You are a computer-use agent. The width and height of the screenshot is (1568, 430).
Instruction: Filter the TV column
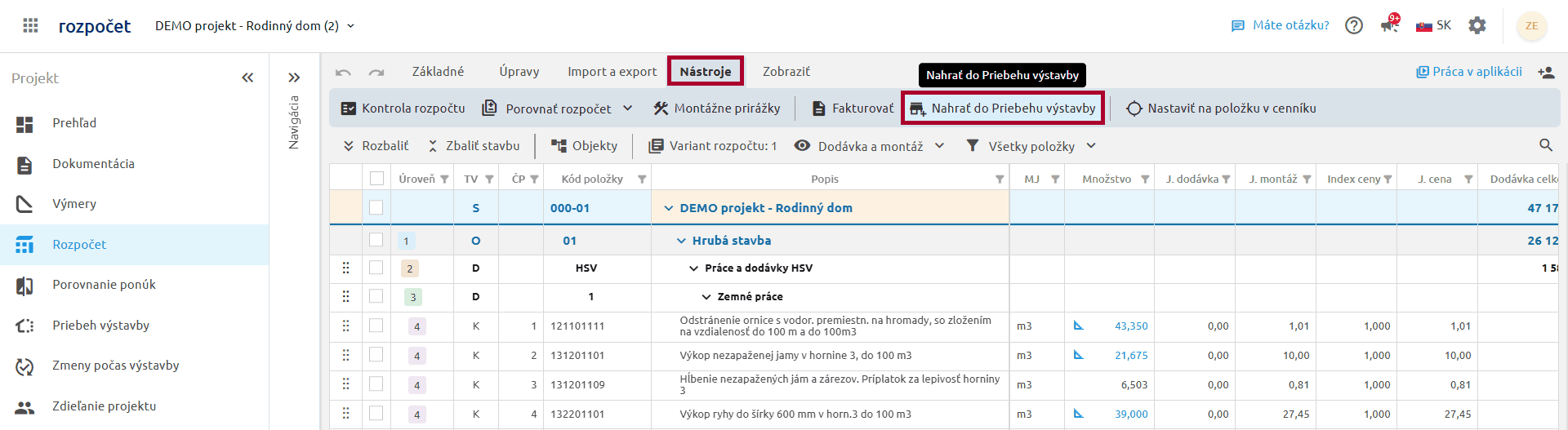click(489, 180)
